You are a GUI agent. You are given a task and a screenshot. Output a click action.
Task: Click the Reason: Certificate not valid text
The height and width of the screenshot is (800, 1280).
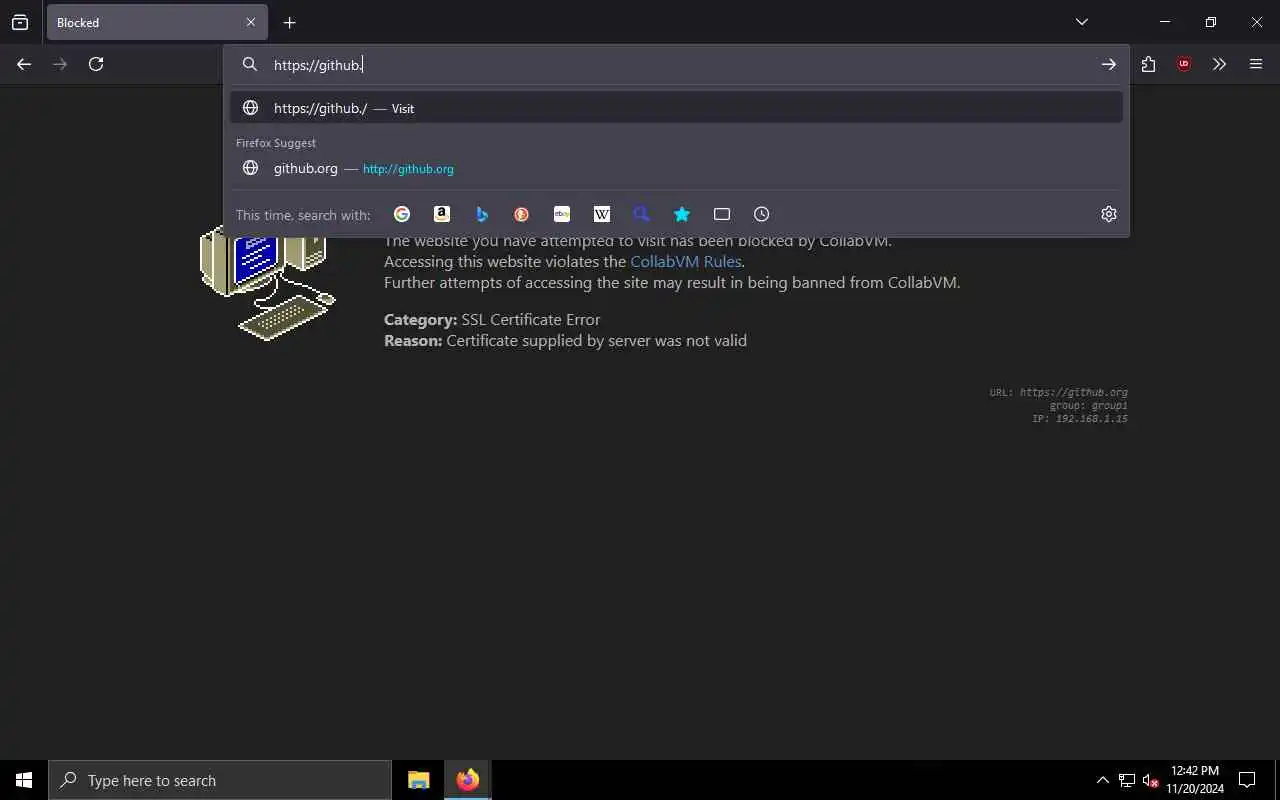click(x=565, y=341)
